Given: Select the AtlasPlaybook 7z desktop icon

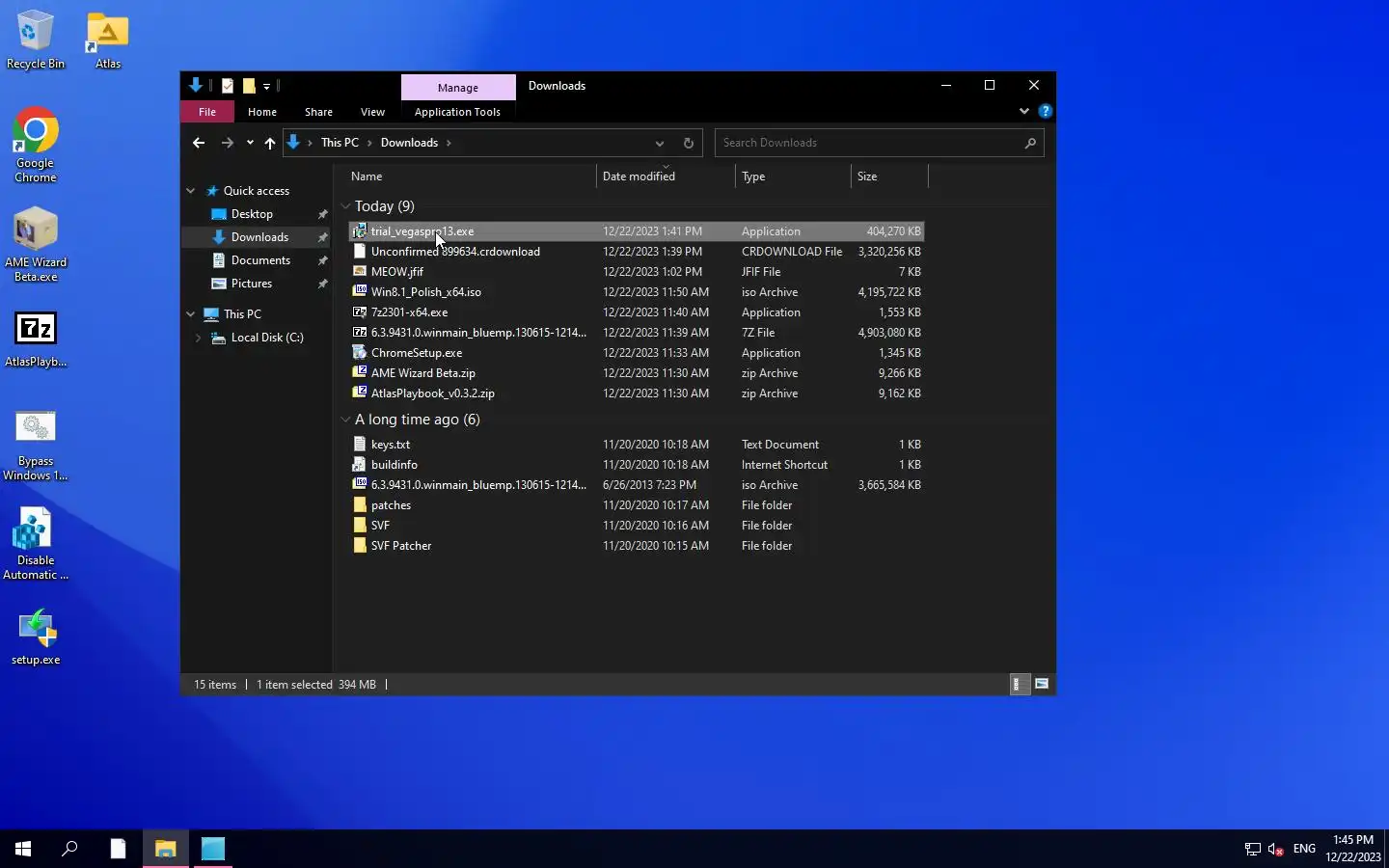Looking at the screenshot, I should 36,339.
